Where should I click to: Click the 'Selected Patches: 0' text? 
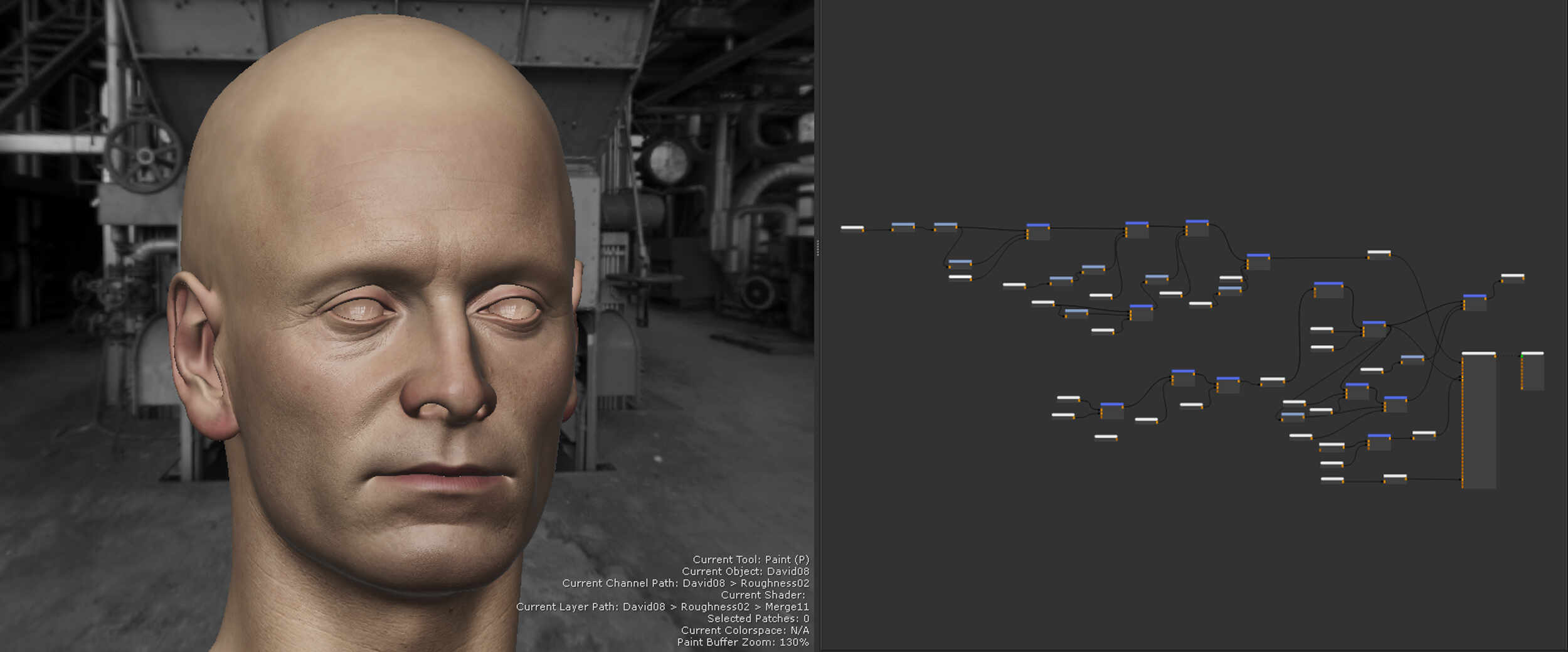(x=758, y=619)
